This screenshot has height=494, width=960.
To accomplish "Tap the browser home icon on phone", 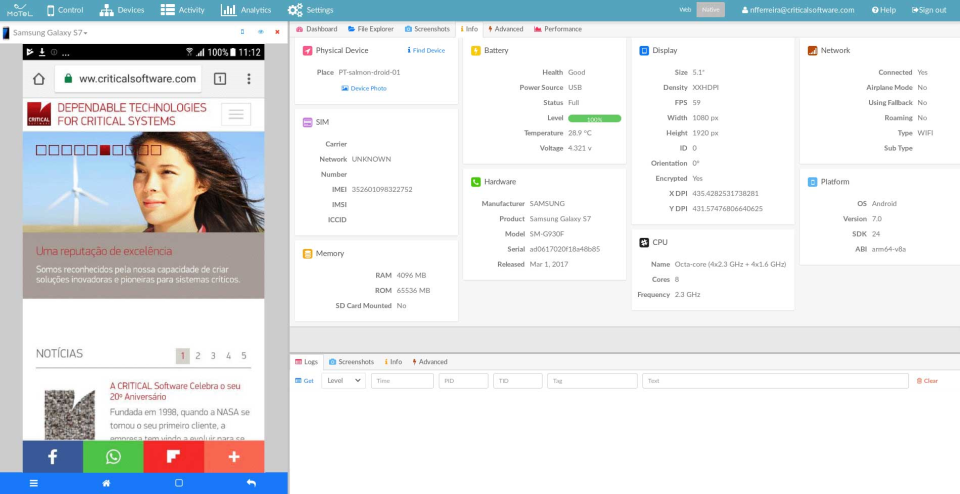I will 39,79.
